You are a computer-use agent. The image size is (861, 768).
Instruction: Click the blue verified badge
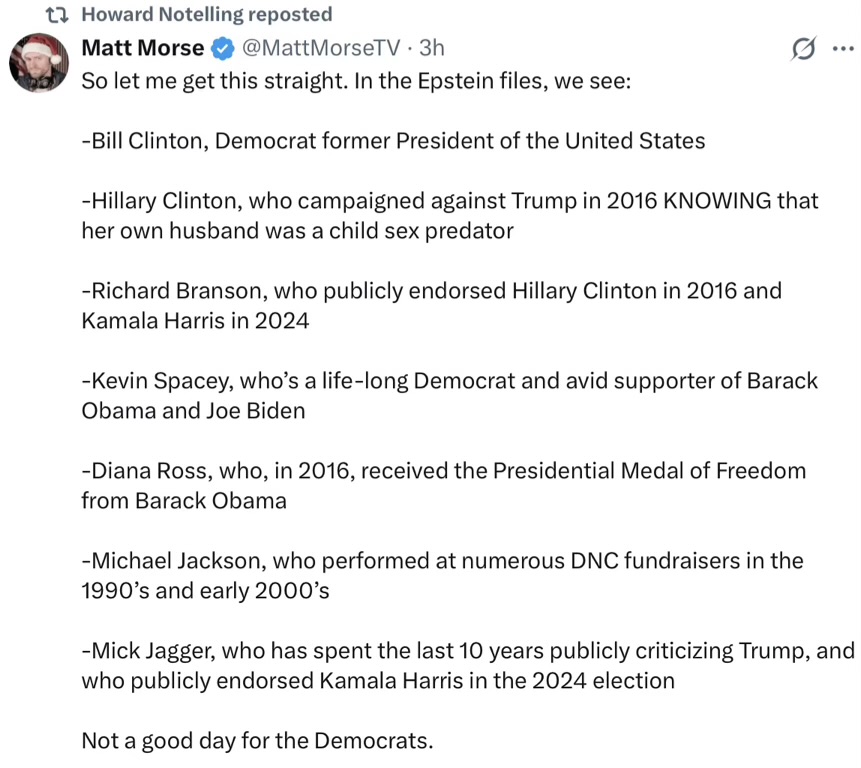point(222,47)
